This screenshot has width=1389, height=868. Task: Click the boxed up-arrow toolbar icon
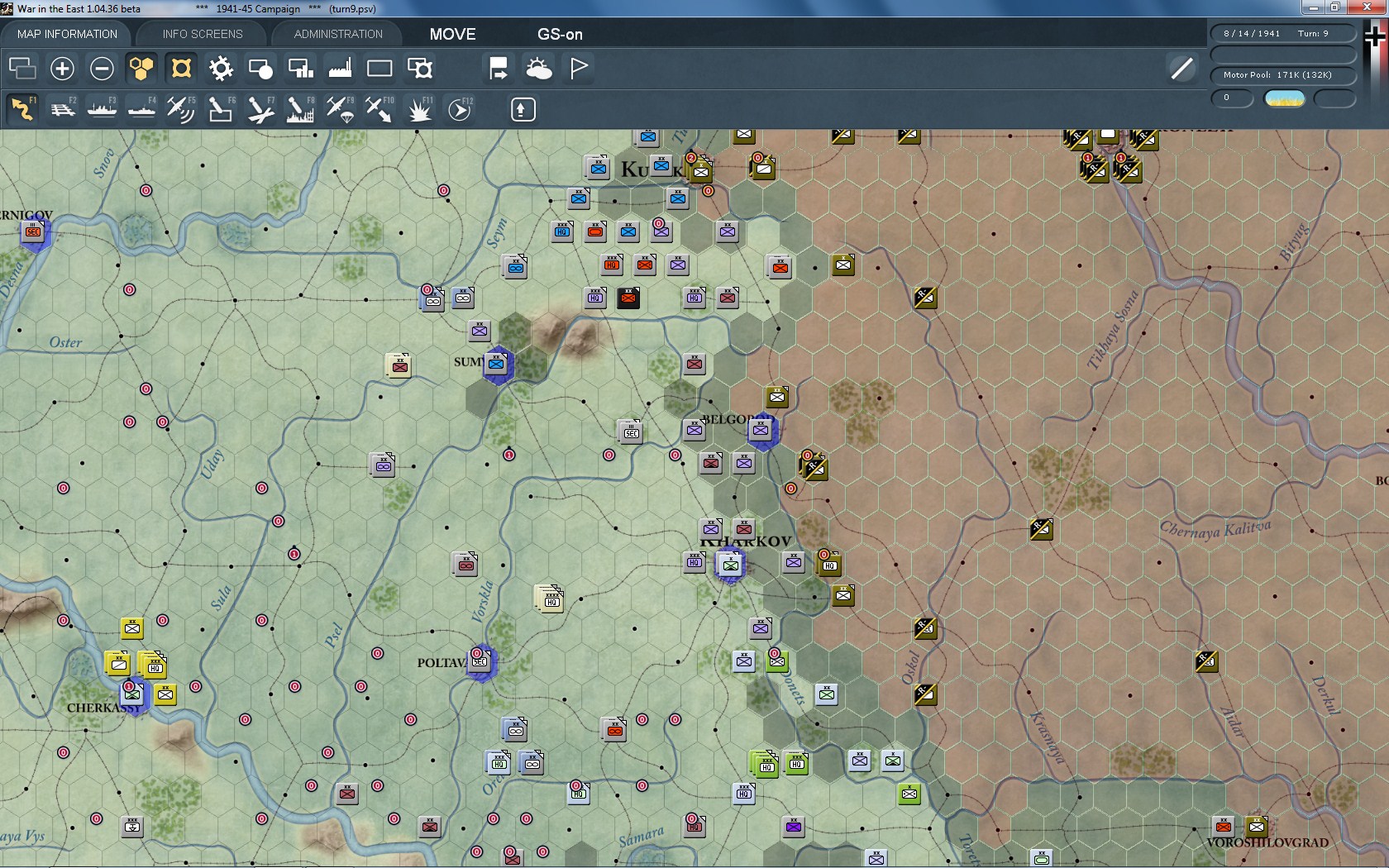coord(523,109)
